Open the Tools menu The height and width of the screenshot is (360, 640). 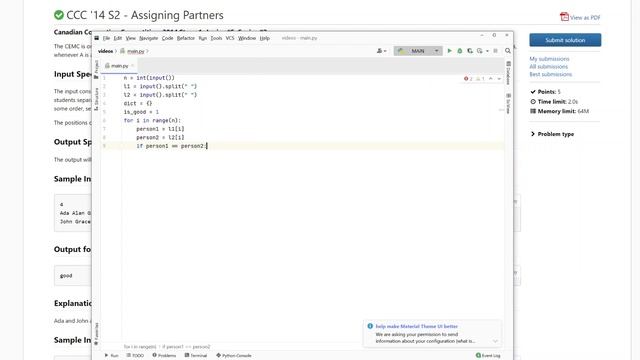click(216, 38)
